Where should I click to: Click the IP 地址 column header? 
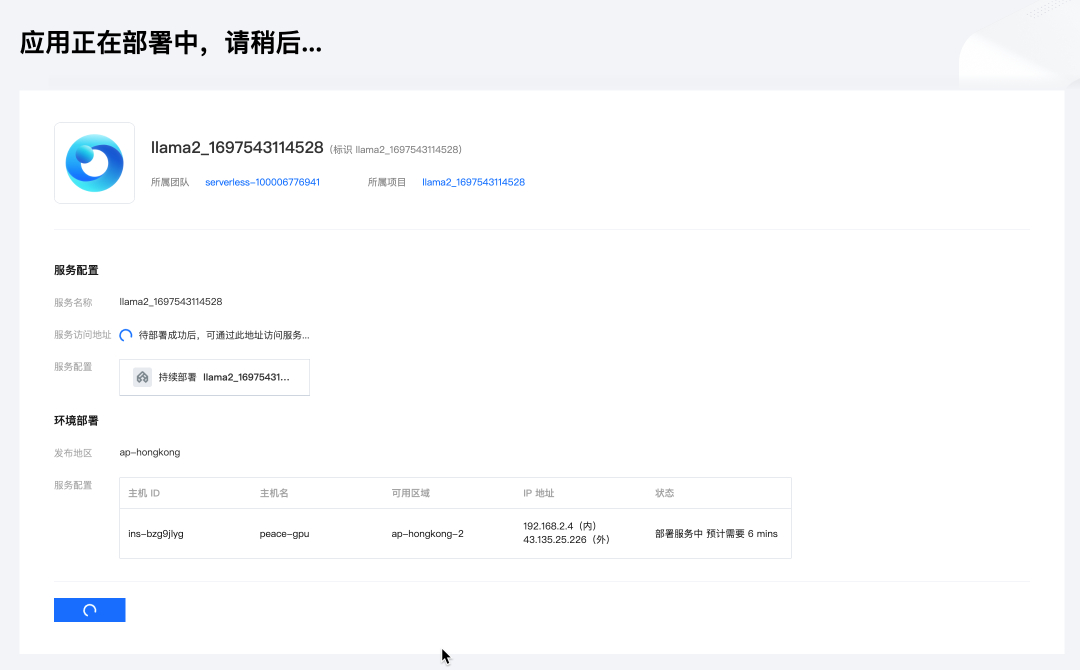(539, 493)
